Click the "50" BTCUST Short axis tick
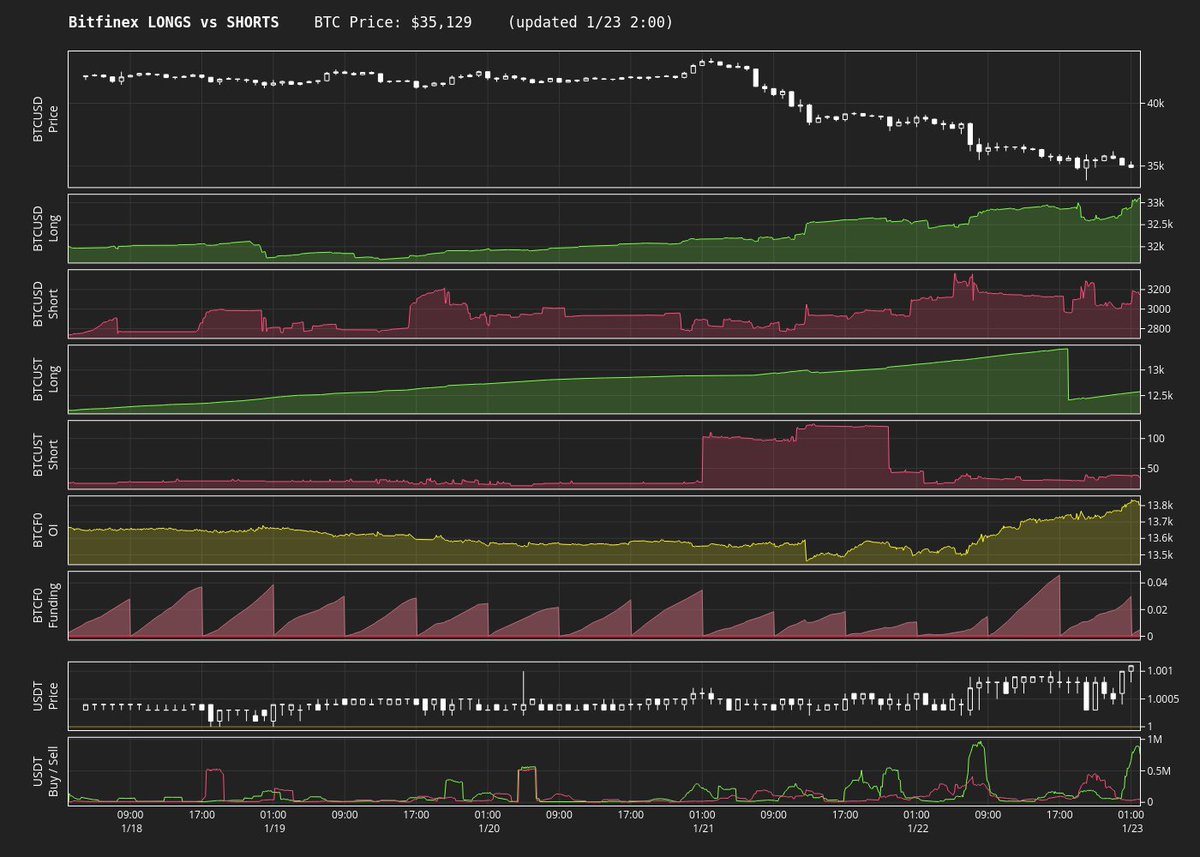Screen dimensions: 1200x857 point(1152,468)
